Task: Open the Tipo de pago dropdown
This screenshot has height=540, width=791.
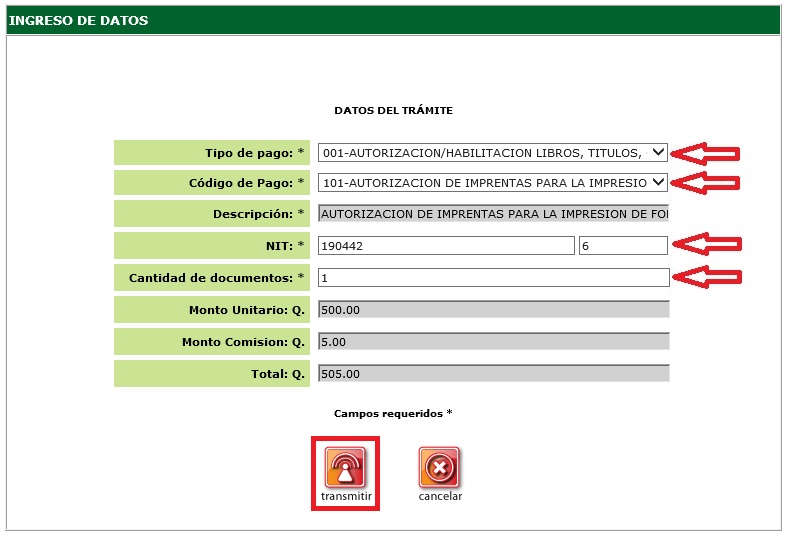Action: pyautogui.click(x=492, y=152)
